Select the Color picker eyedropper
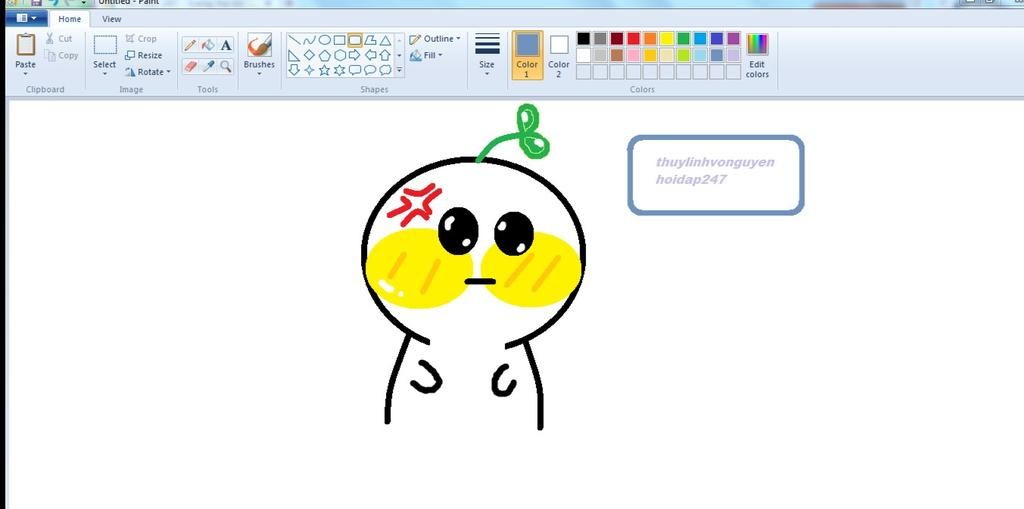Viewport: 1024px width, 509px height. (x=208, y=66)
